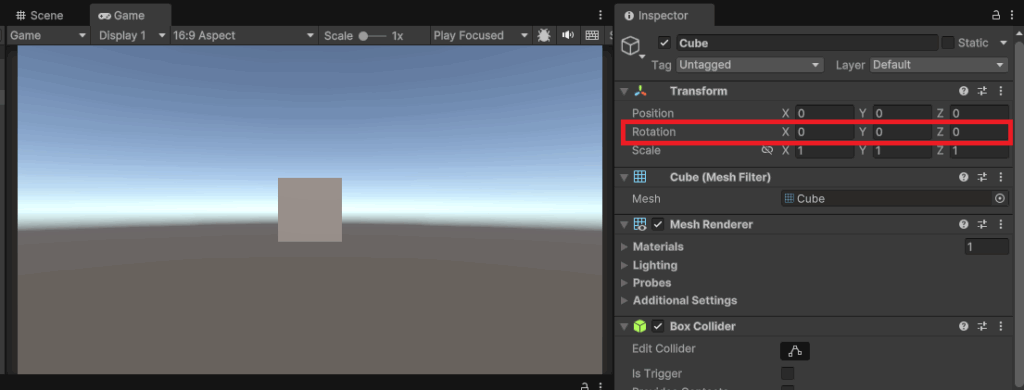This screenshot has height=390, width=1024.
Task: Toggle the Is Trigger checkbox
Action: pos(788,374)
